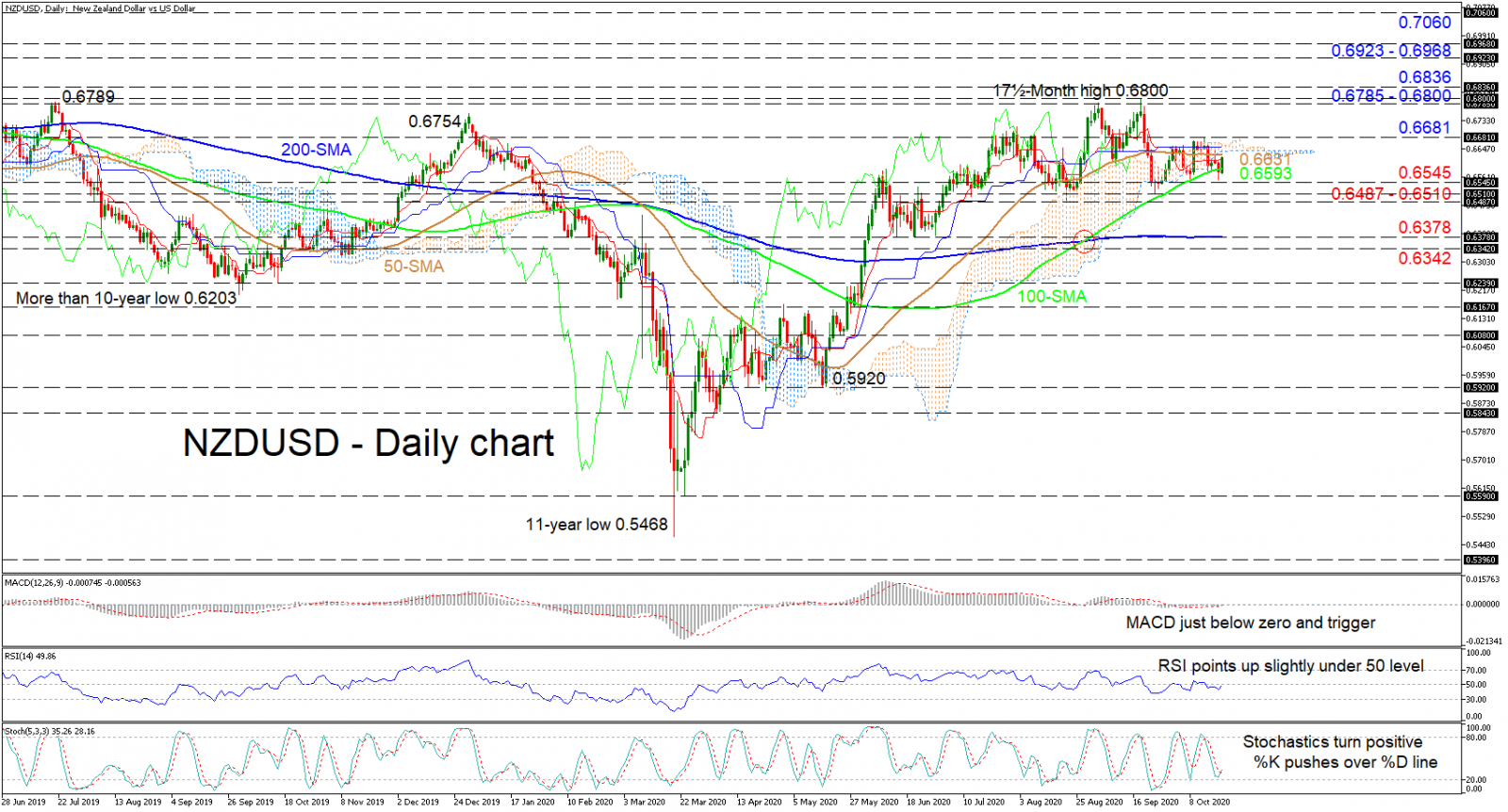Click the RSI(14) 49.86 indicator header
Image resolution: width=1508 pixels, height=812 pixels.
click(x=30, y=657)
